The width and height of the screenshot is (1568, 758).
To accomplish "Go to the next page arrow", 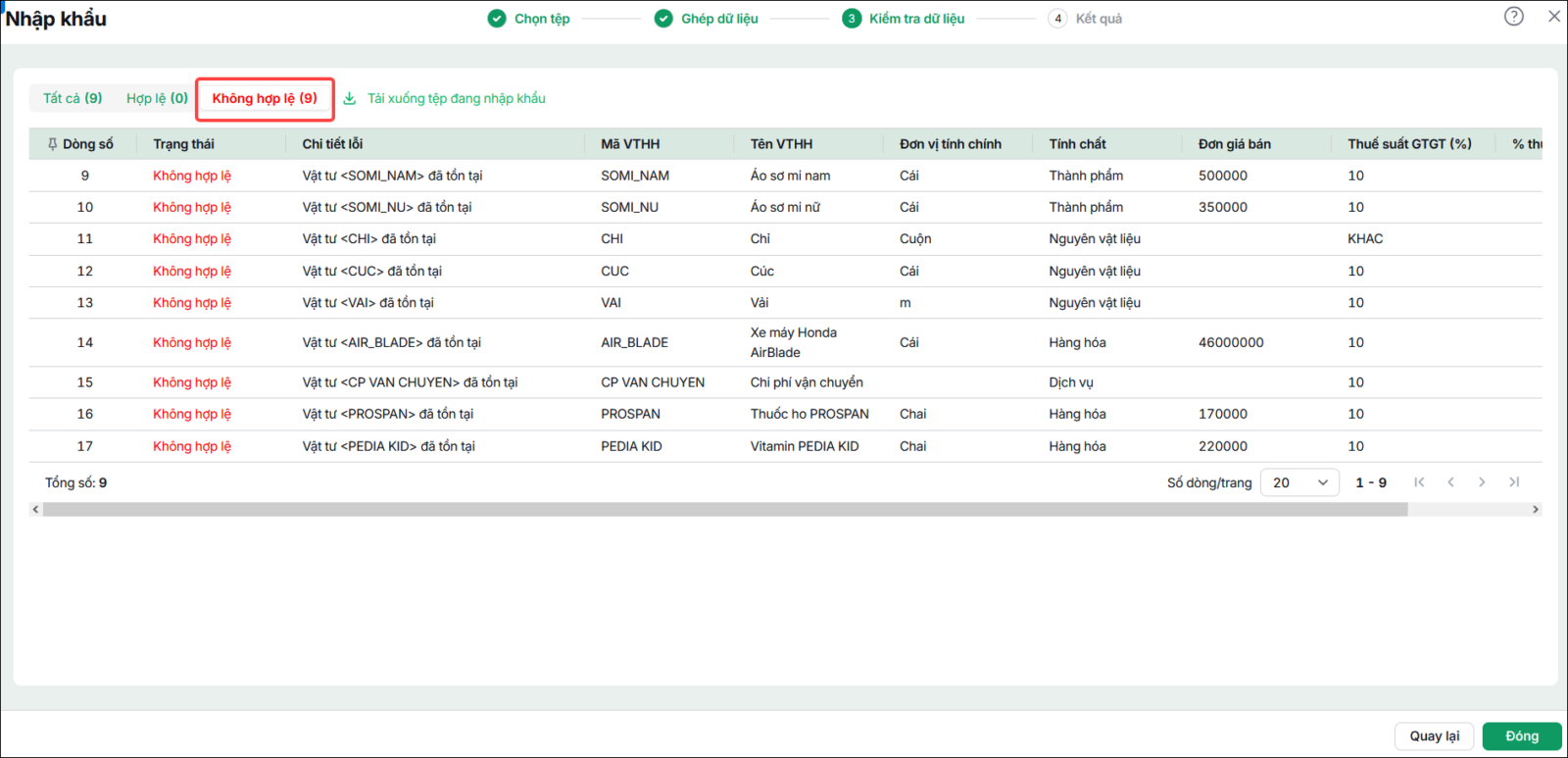I will point(1482,482).
